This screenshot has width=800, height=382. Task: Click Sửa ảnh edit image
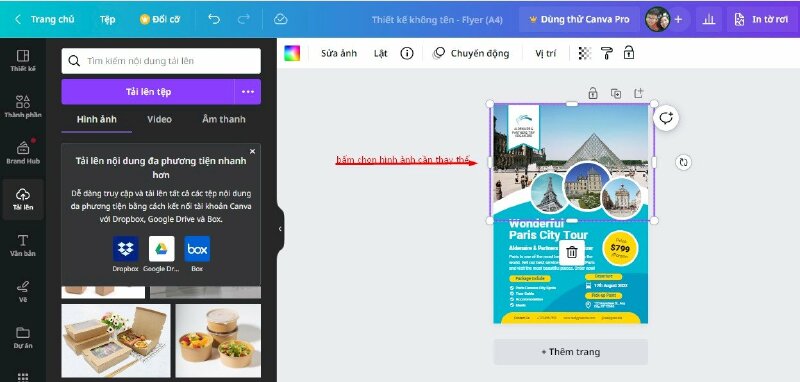pyautogui.click(x=339, y=54)
